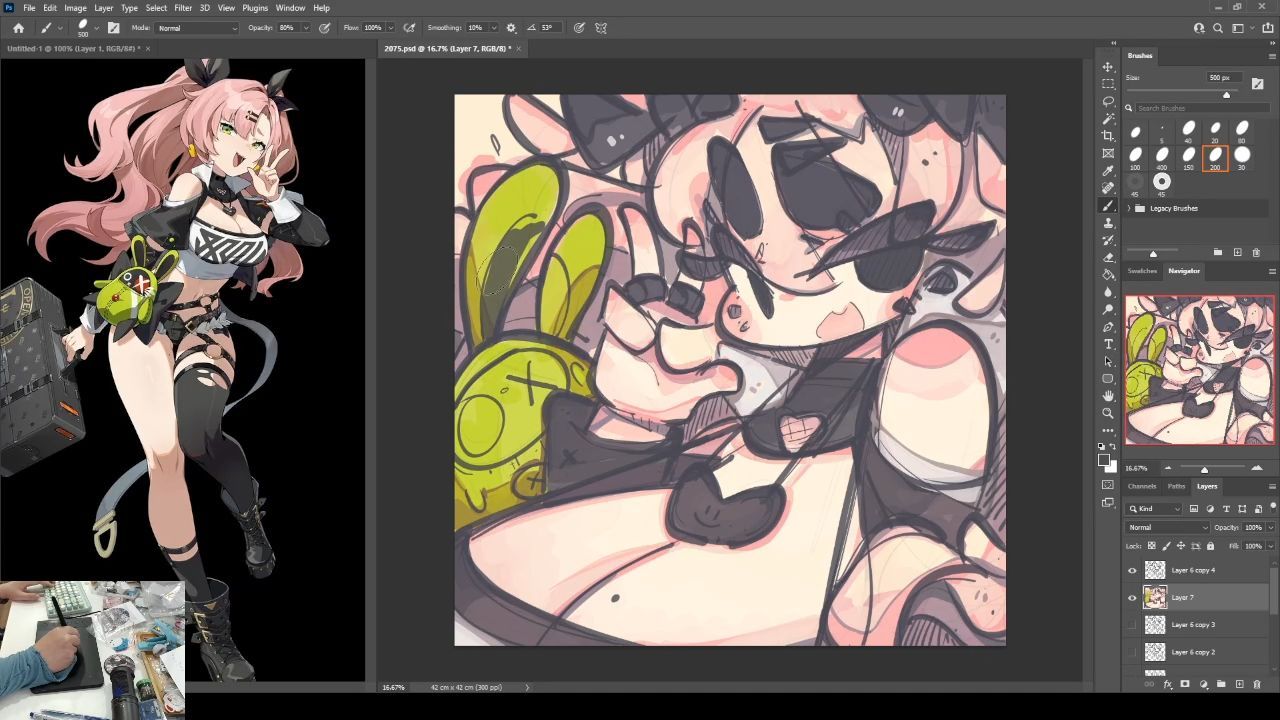Adjust the brush Size slider handle

point(1226,95)
